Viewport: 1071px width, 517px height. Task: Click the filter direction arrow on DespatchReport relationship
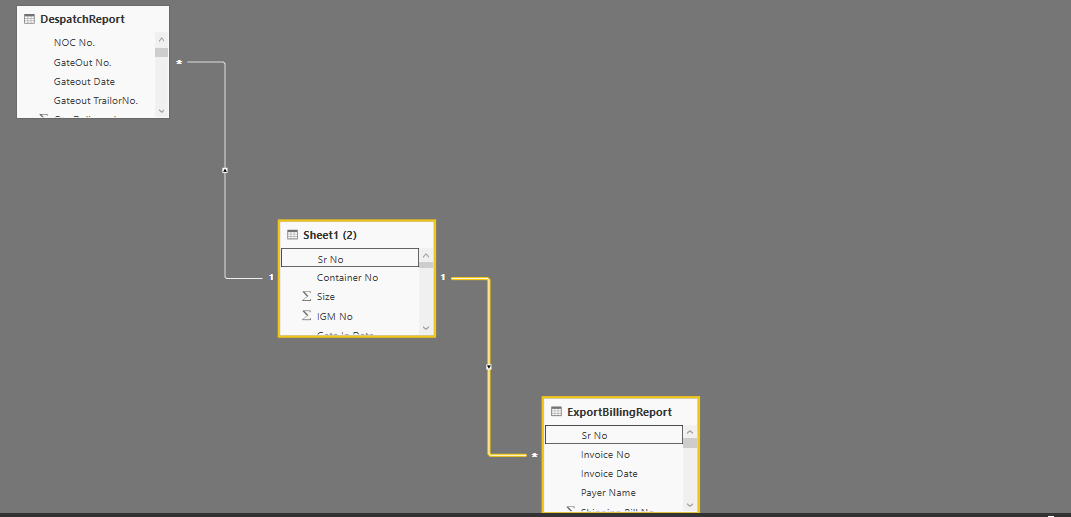225,170
